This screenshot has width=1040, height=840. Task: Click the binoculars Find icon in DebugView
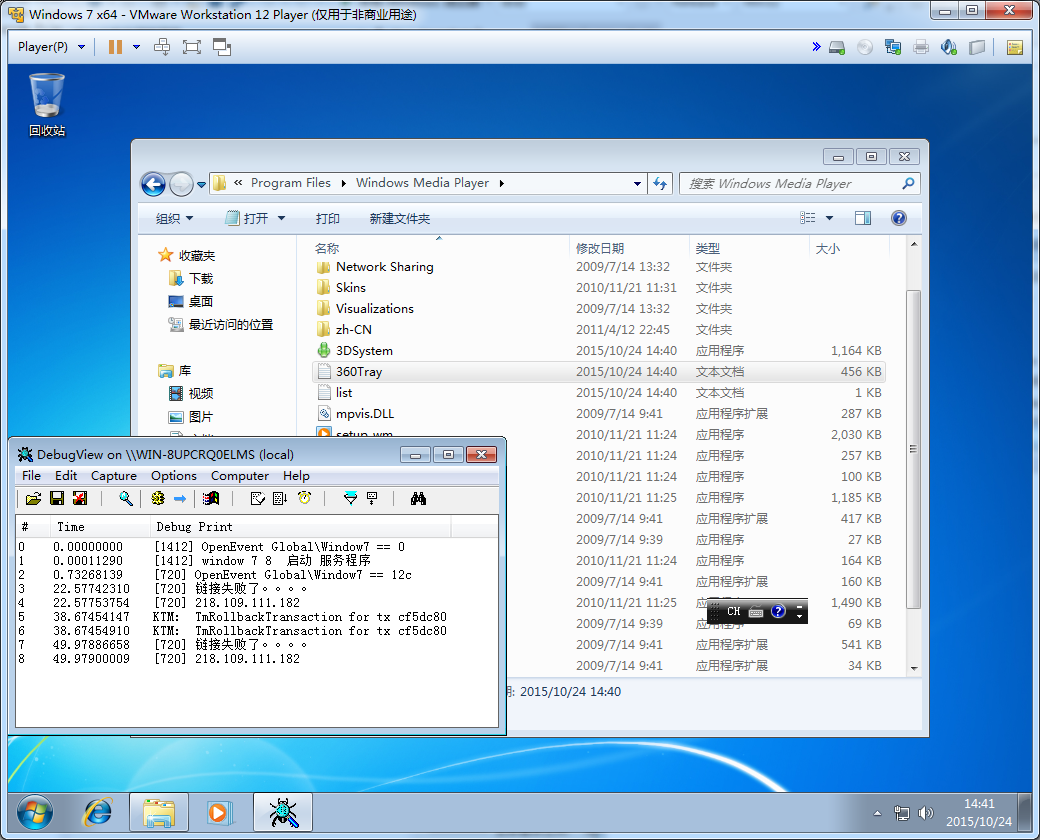tap(418, 498)
